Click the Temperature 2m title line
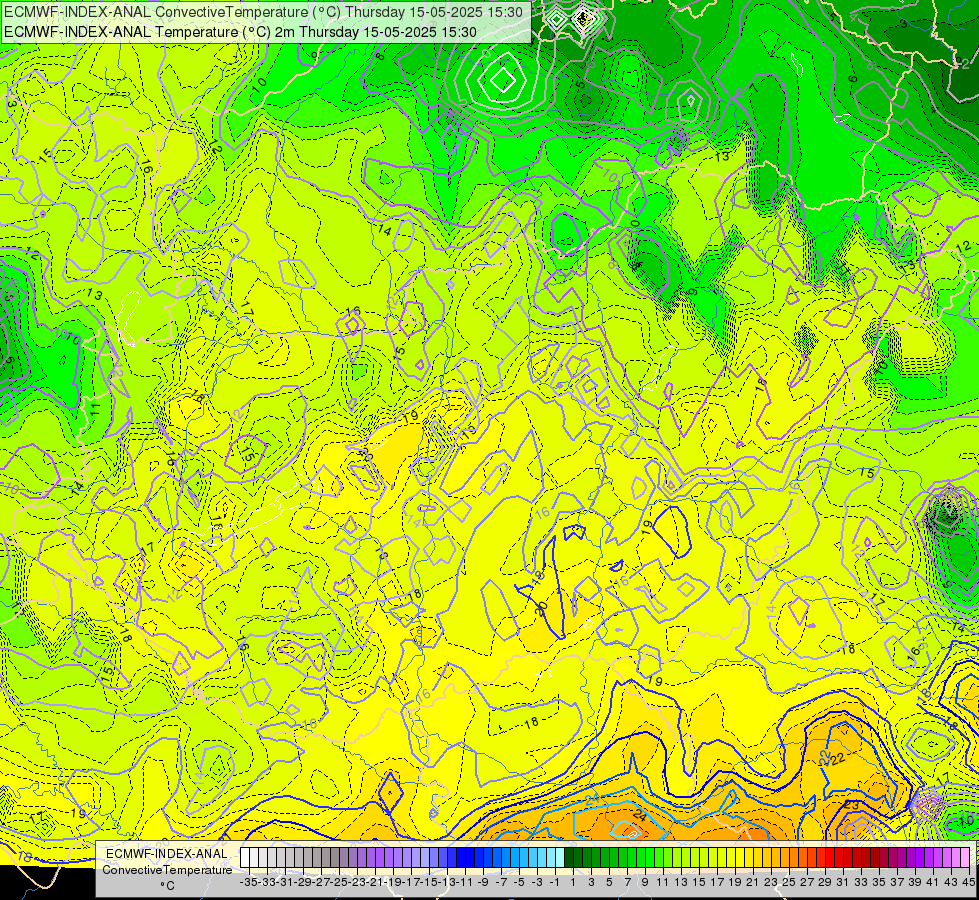Viewport: 979px width, 900px height. pos(240,32)
